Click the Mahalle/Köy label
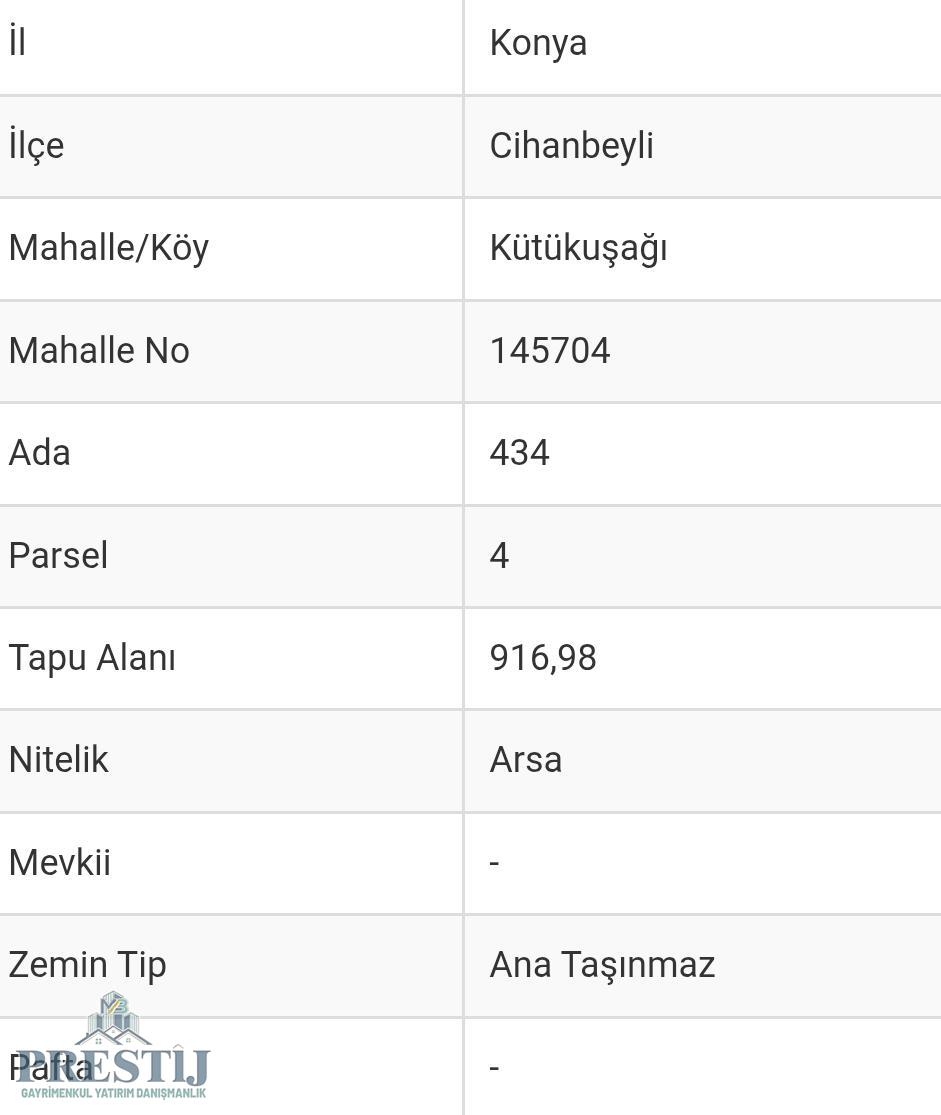The image size is (941, 1115). [x=109, y=250]
